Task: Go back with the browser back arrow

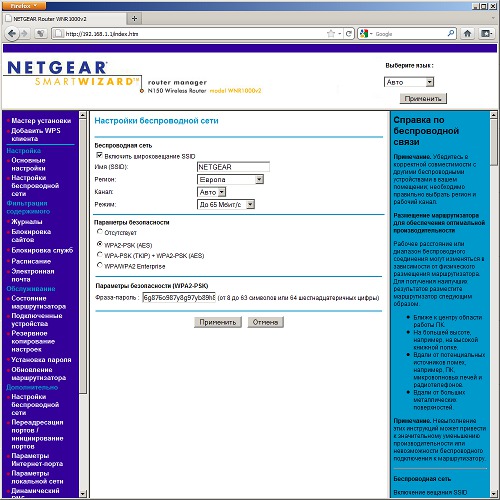Action: tap(12, 33)
